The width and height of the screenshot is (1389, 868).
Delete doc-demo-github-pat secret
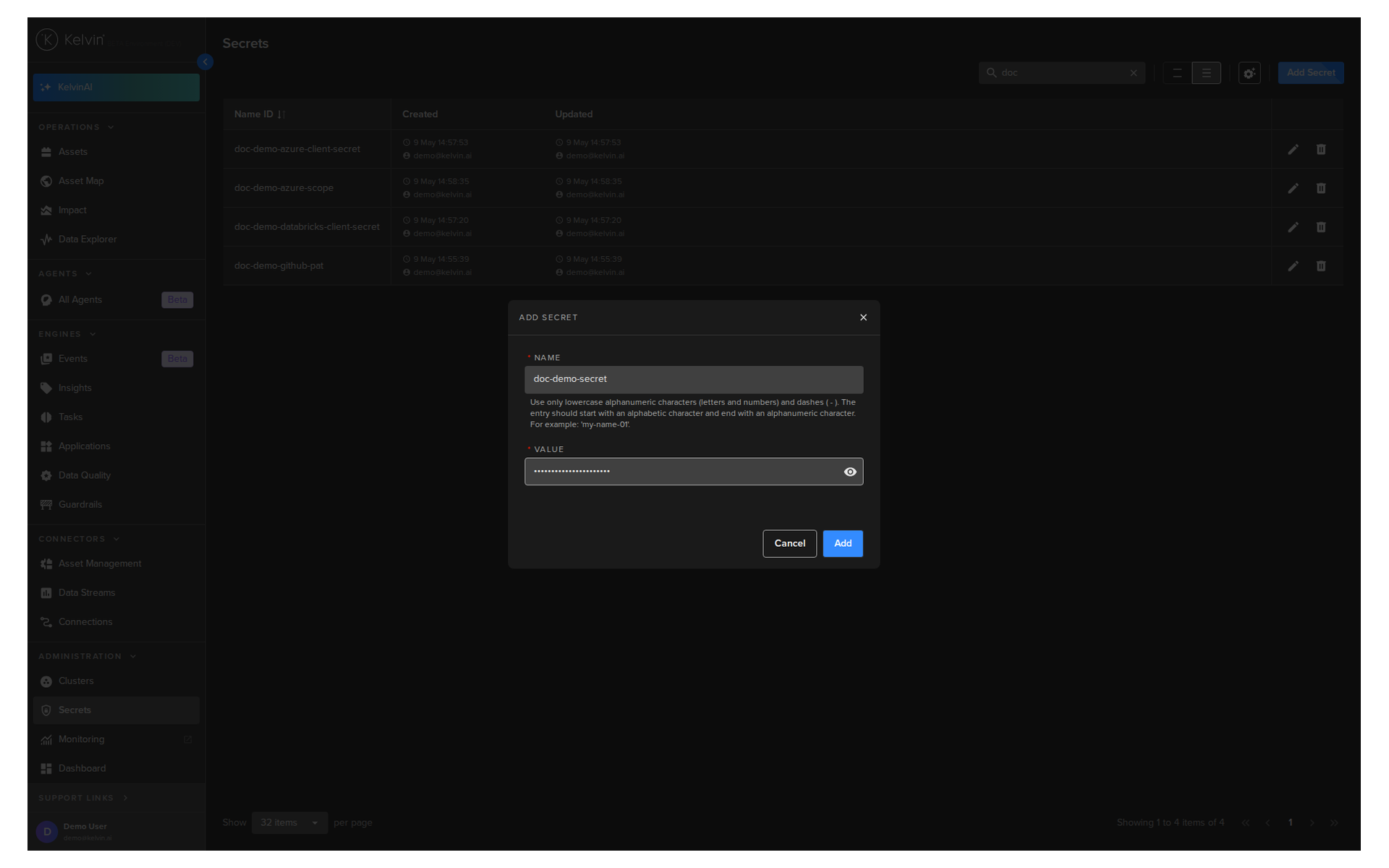point(1321,266)
